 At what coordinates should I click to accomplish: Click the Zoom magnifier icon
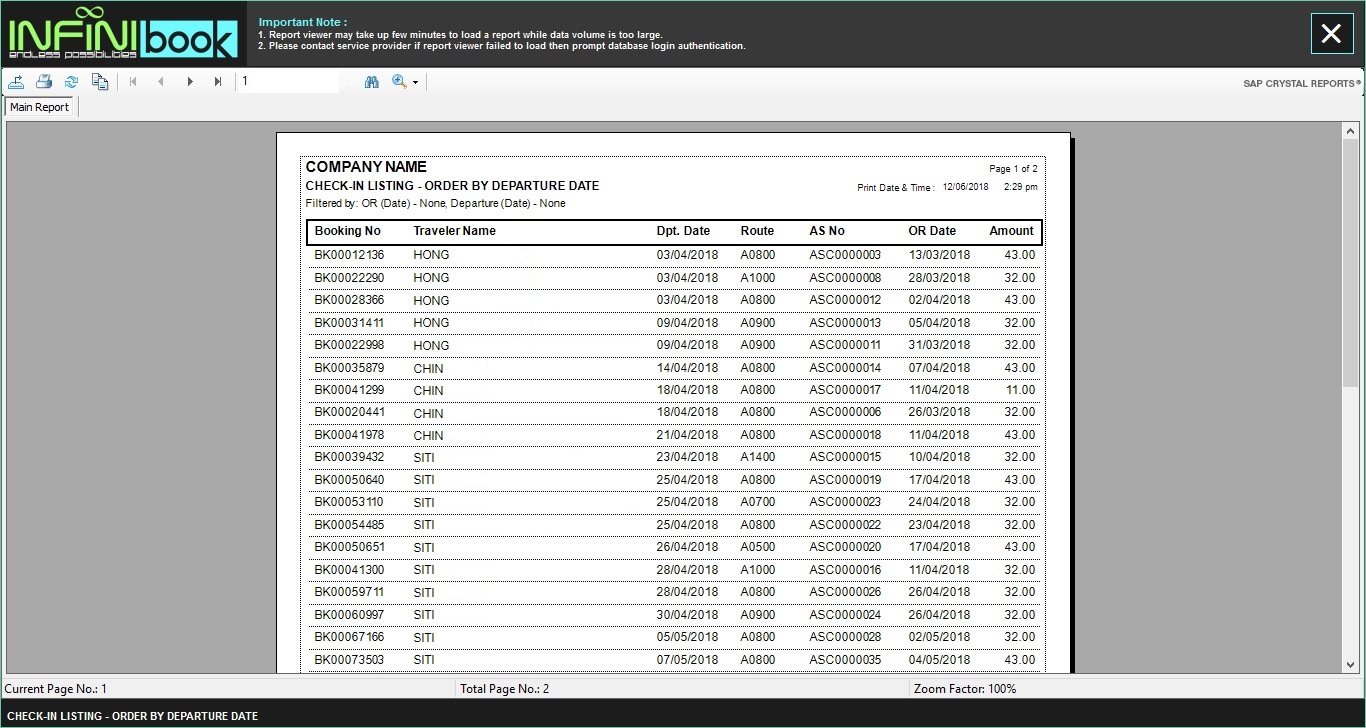tap(399, 82)
